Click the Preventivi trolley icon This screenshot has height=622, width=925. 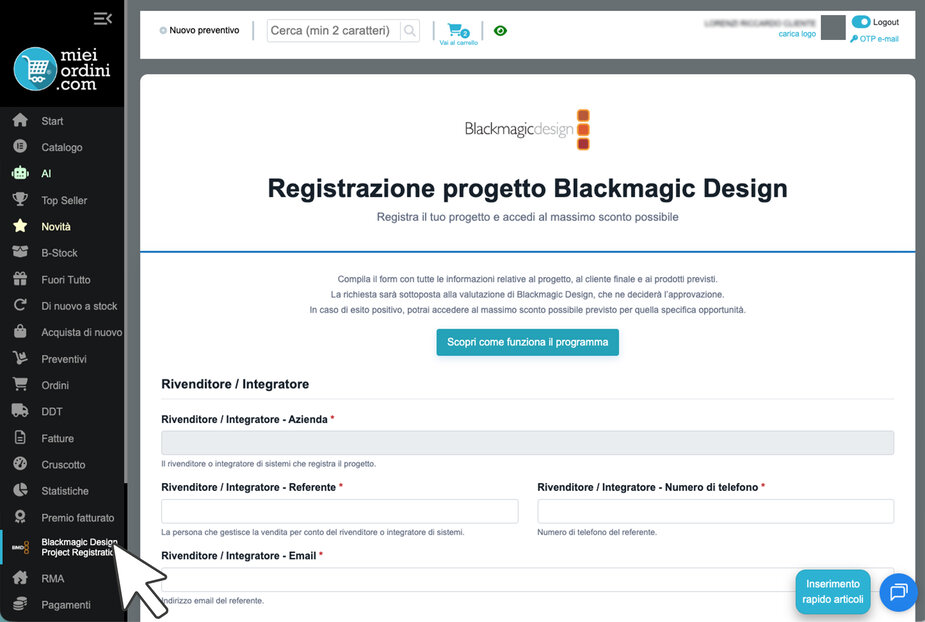(x=20, y=358)
